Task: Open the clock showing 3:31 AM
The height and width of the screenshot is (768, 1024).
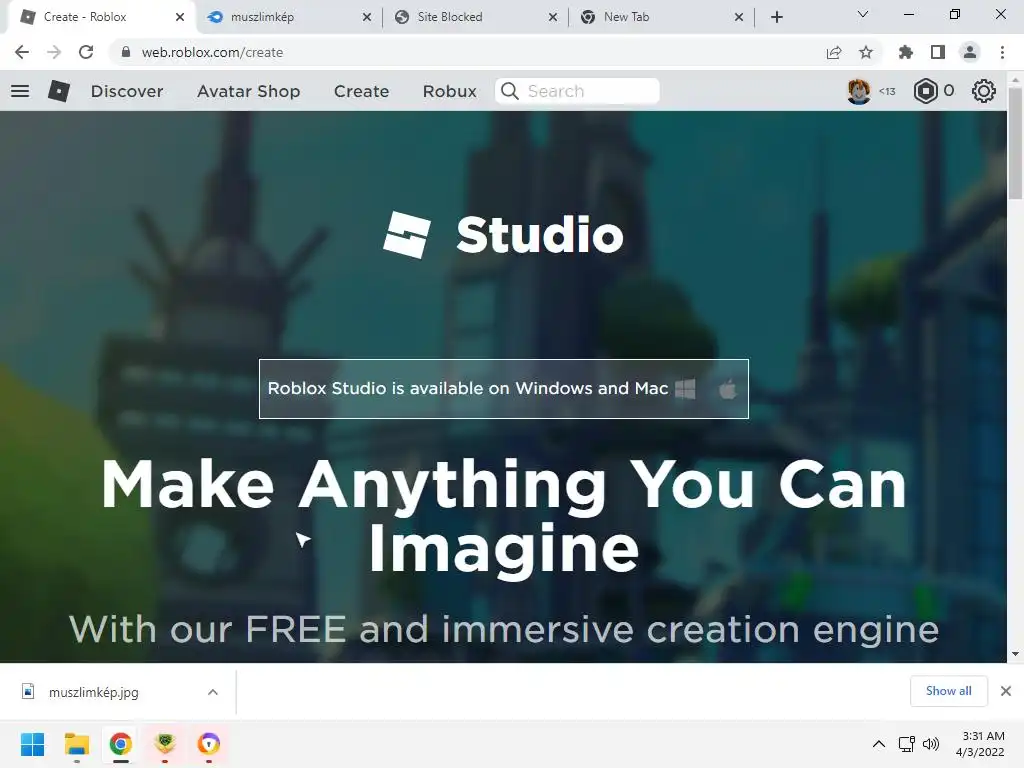Action: coord(980,744)
